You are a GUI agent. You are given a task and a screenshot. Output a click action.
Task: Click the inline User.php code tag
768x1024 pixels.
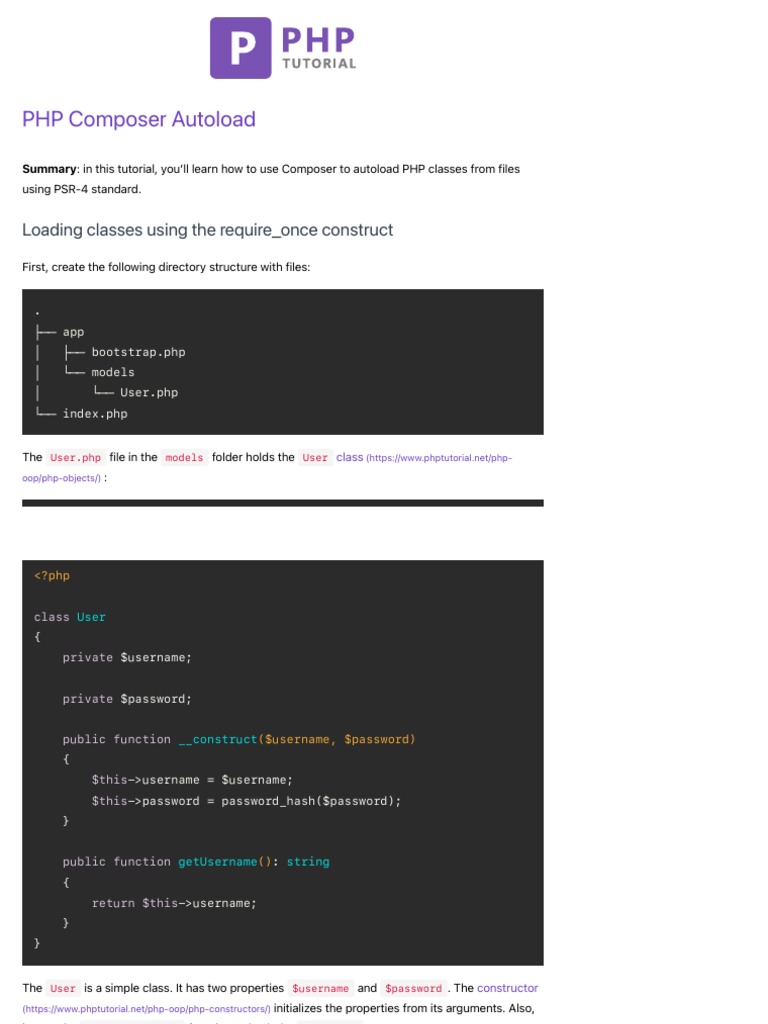[76, 458]
